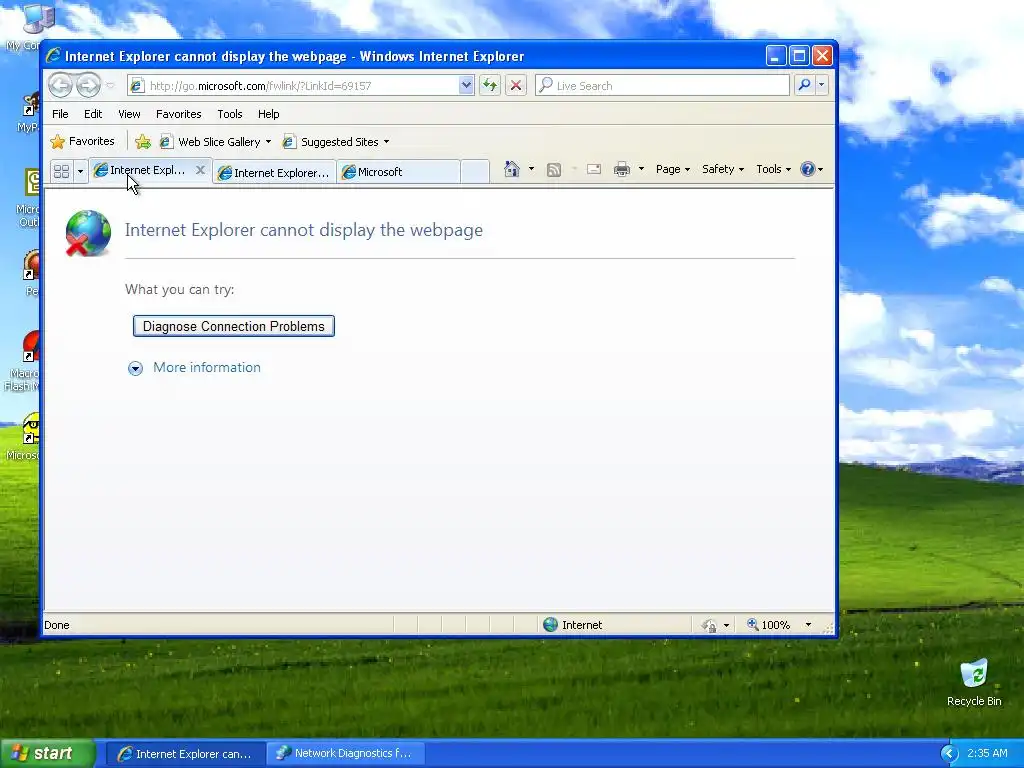Click the Stop loading red X icon
The image size is (1024, 768).
click(x=516, y=85)
